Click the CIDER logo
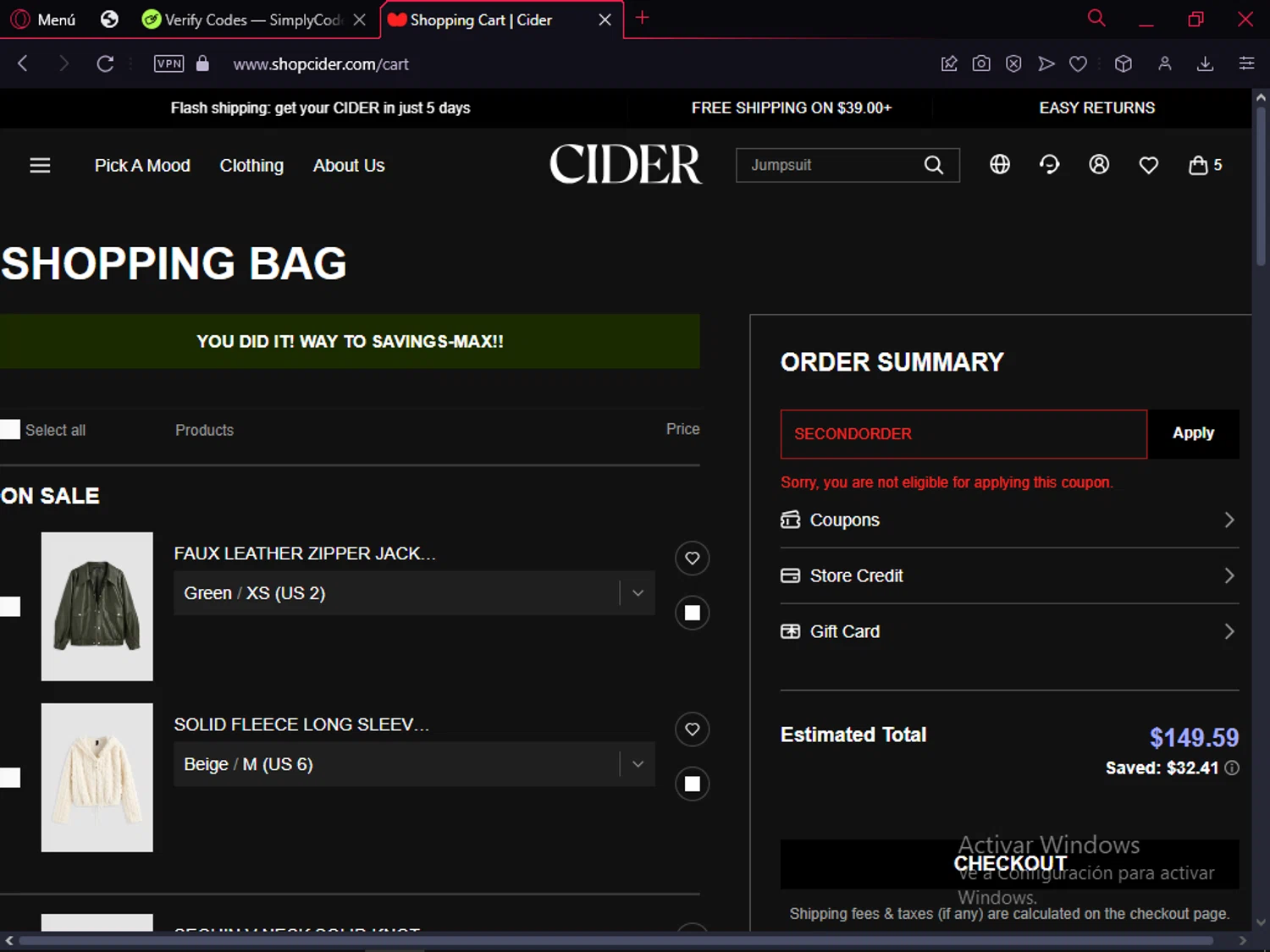Image resolution: width=1270 pixels, height=952 pixels. tap(626, 164)
